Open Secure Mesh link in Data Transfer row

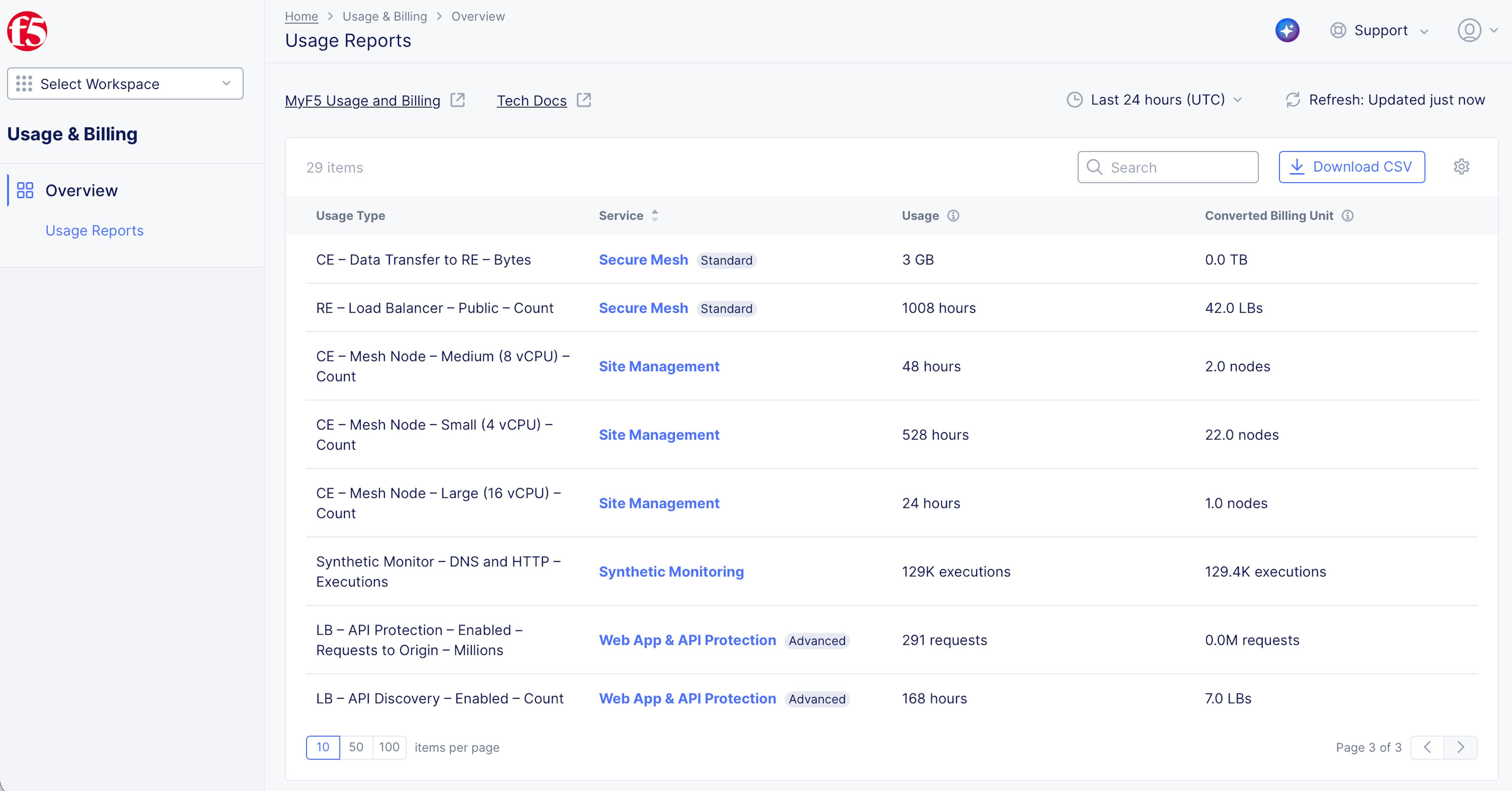(643, 260)
